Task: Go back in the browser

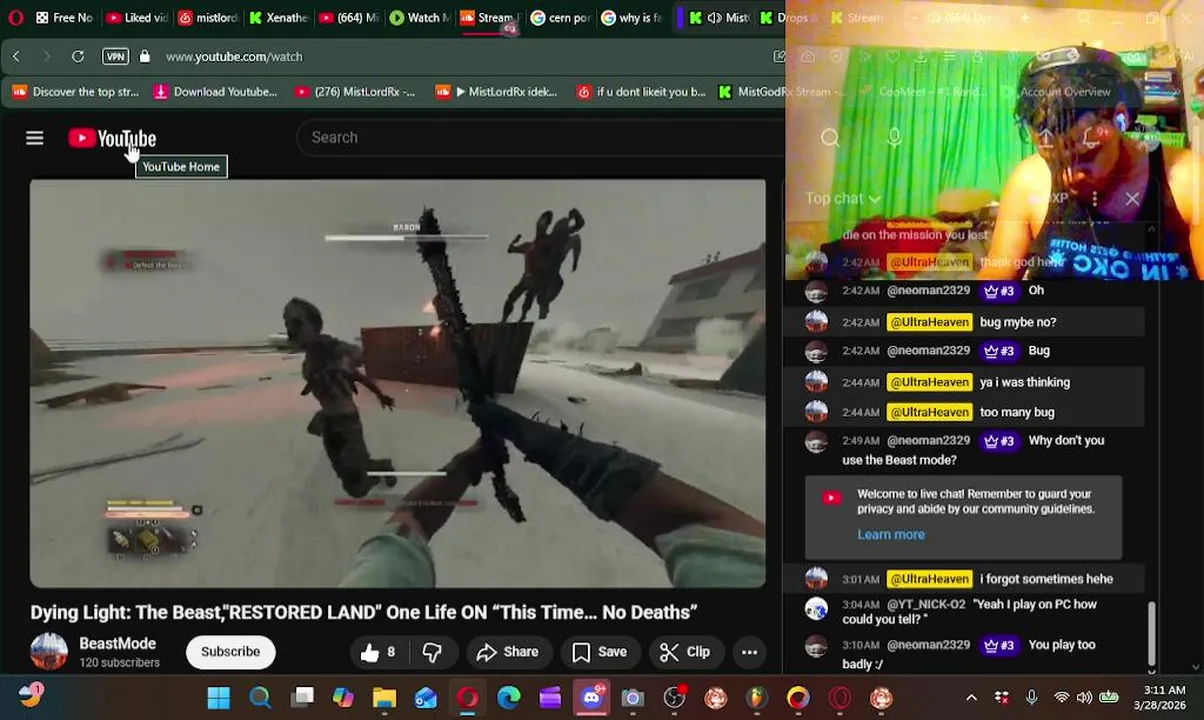Action: tap(16, 57)
